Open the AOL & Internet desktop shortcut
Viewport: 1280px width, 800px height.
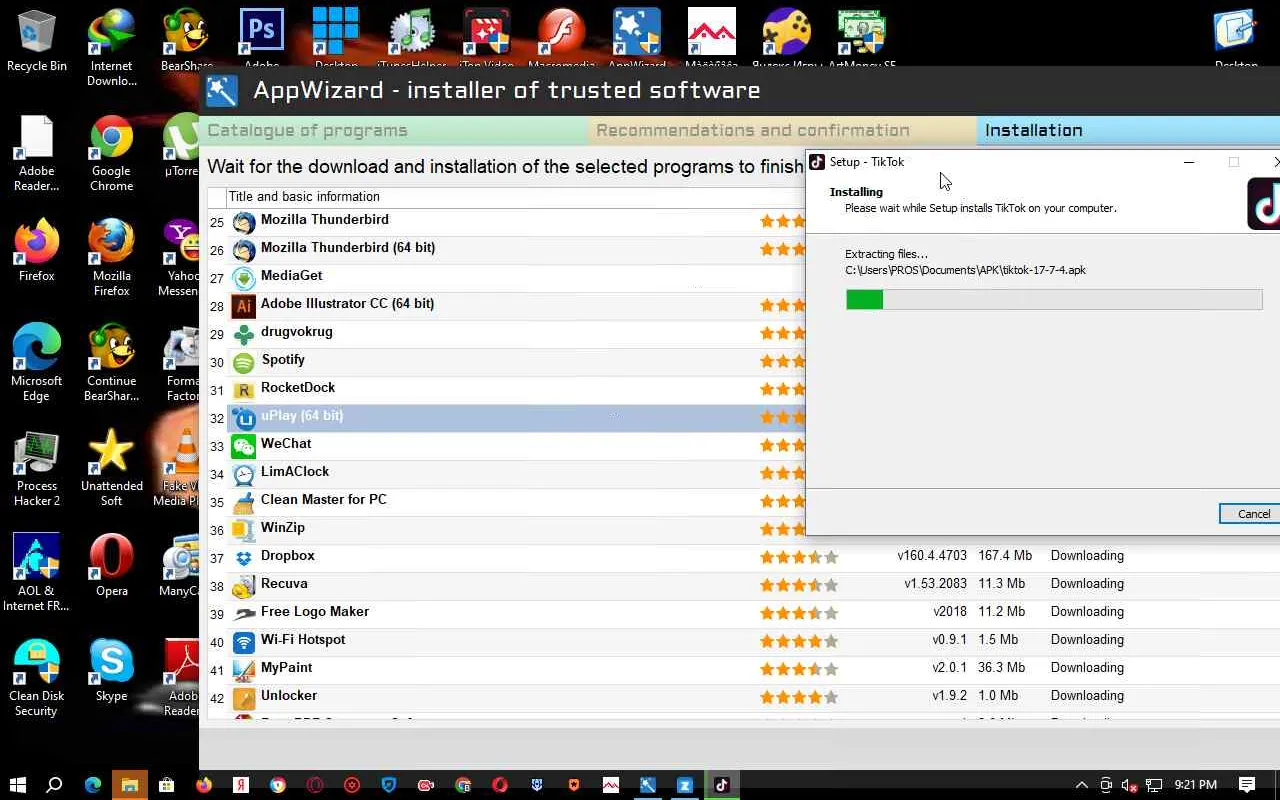coord(37,572)
